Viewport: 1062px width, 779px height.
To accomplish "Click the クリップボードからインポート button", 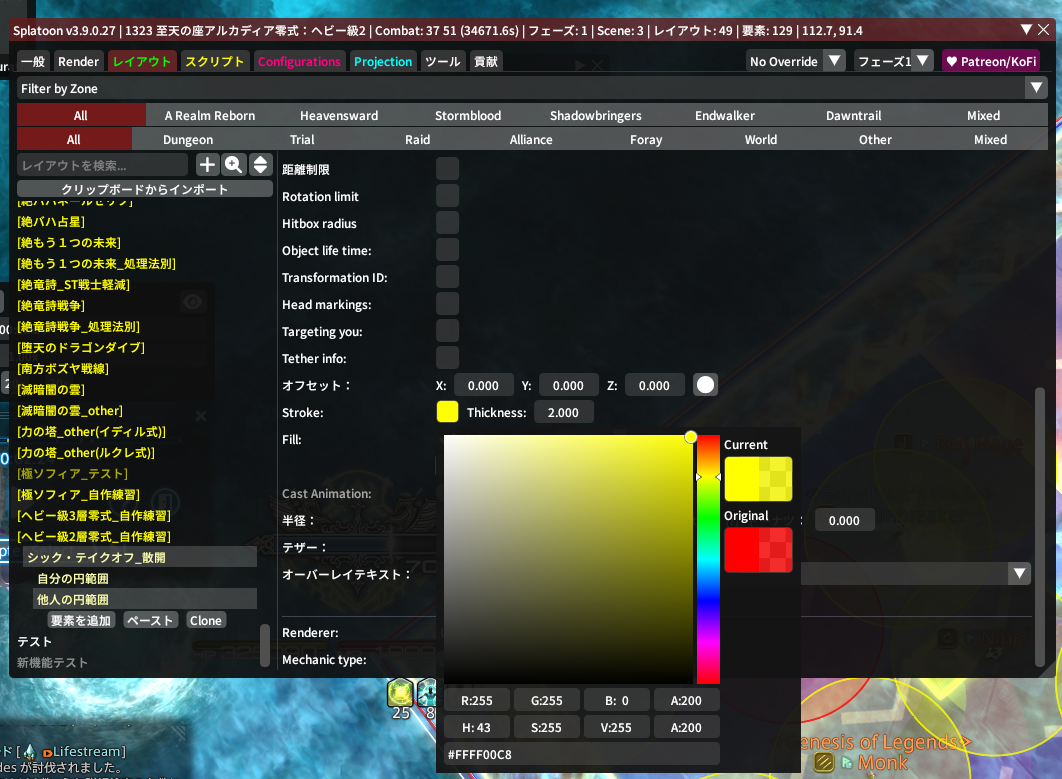I will point(145,189).
